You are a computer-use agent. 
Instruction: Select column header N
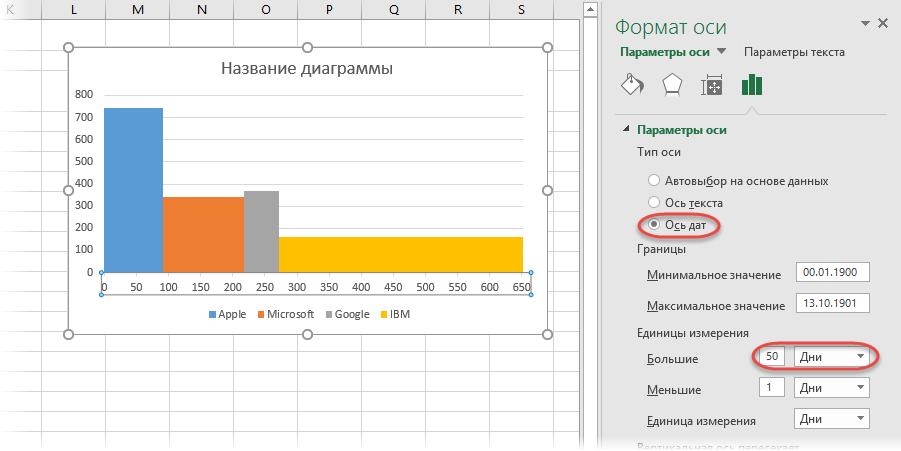tap(202, 10)
